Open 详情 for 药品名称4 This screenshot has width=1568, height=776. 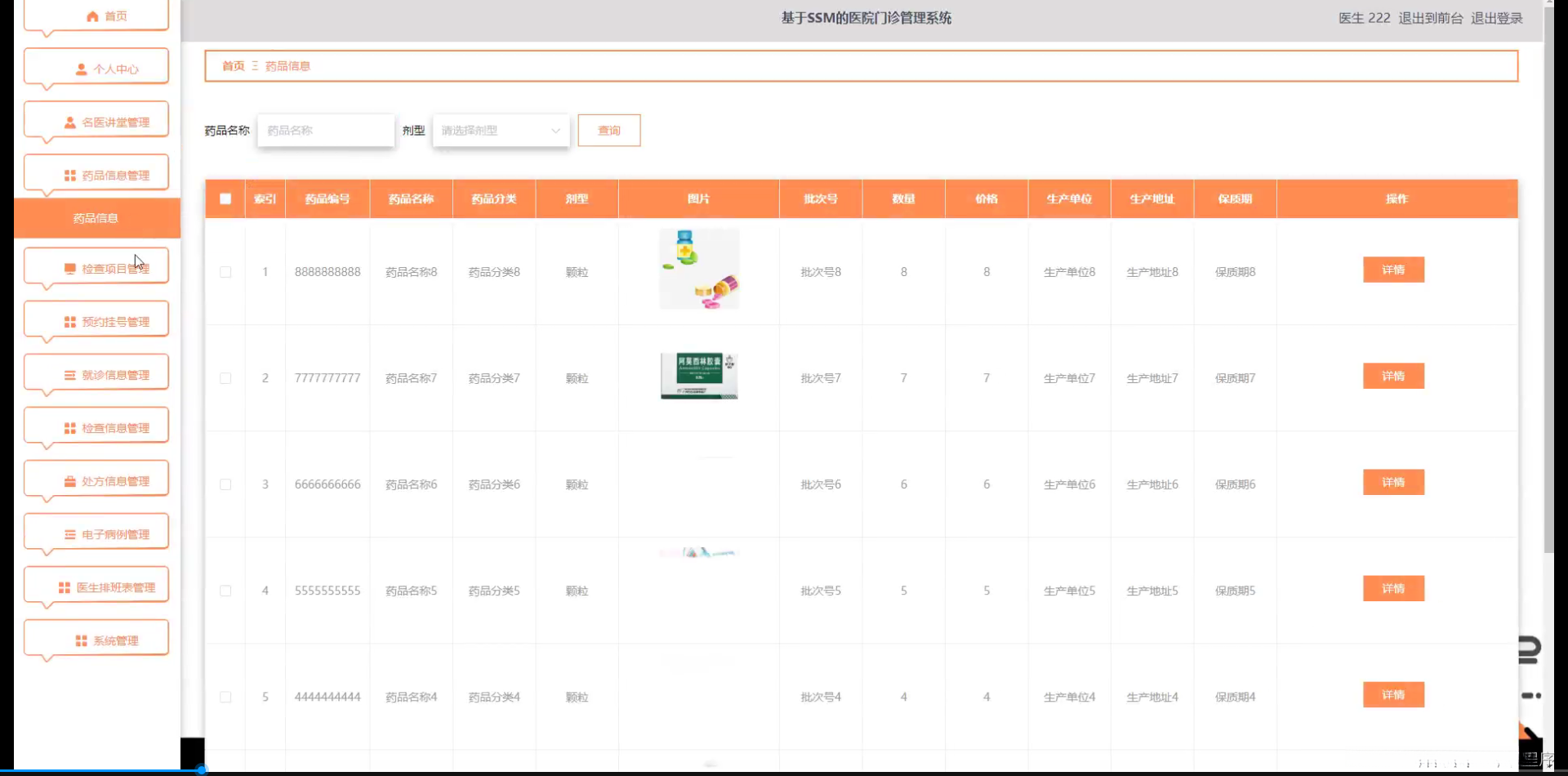1393,694
